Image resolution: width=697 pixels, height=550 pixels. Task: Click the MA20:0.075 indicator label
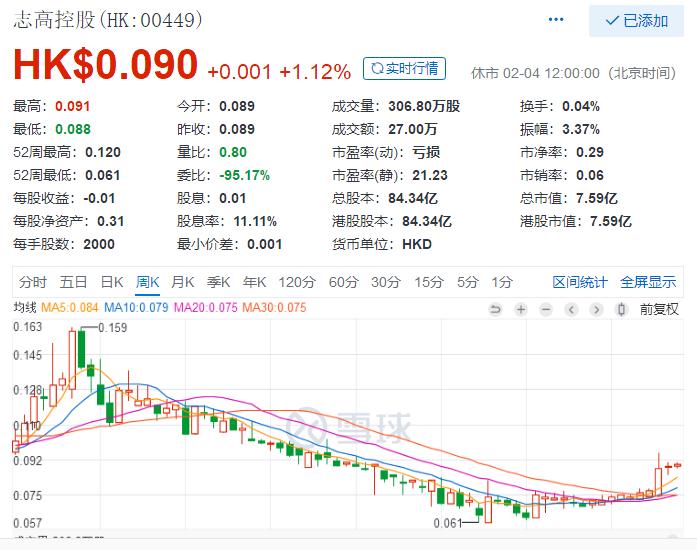205,308
